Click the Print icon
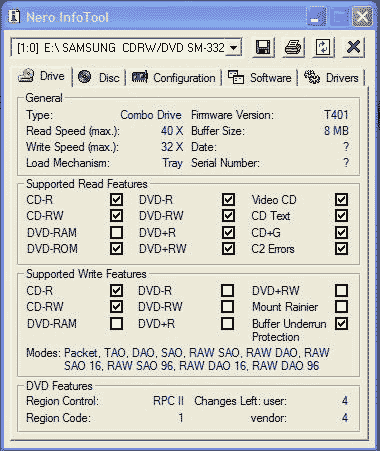This screenshot has width=380, height=451. pyautogui.click(x=293, y=47)
